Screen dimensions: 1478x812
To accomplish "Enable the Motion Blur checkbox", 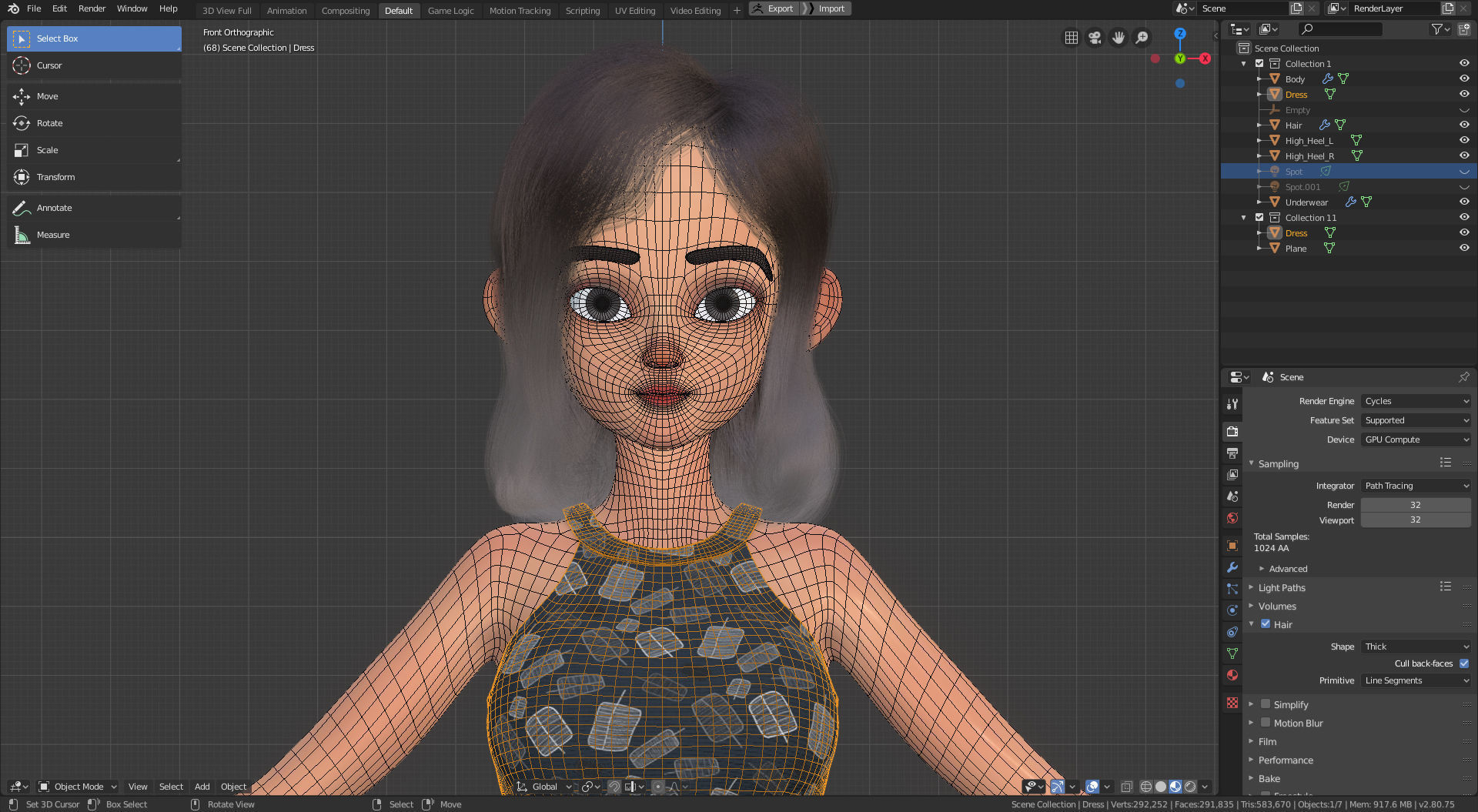I will pyautogui.click(x=1266, y=722).
